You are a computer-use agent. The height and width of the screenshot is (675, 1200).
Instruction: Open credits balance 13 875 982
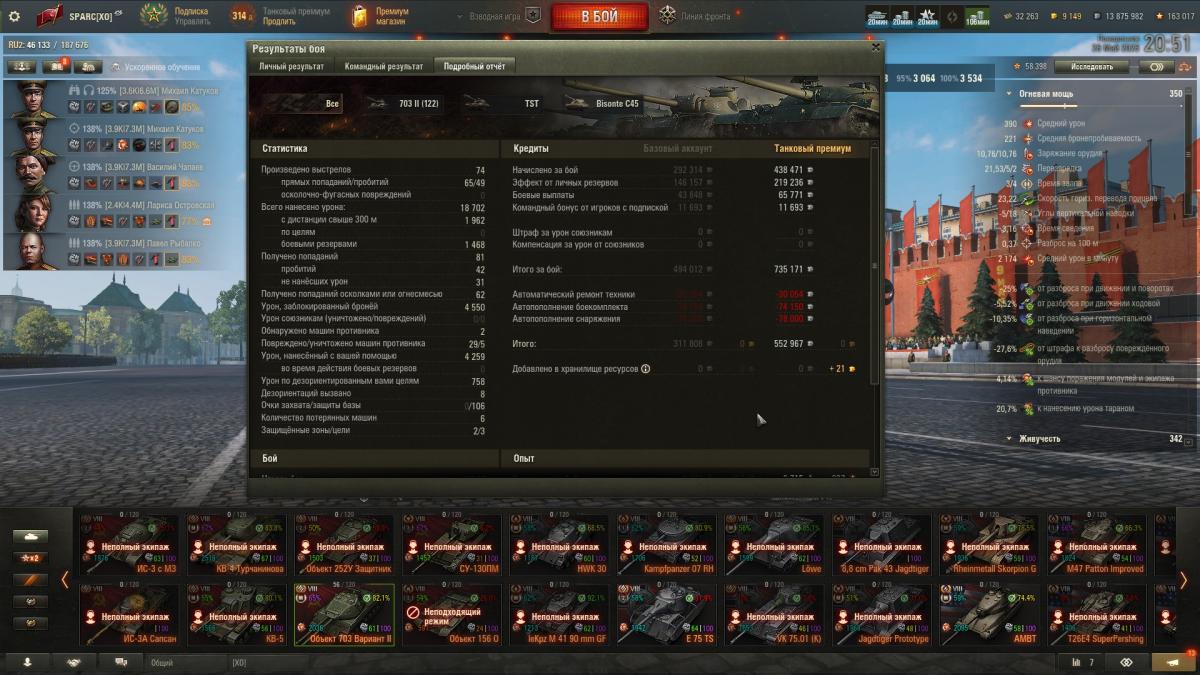coord(1118,16)
